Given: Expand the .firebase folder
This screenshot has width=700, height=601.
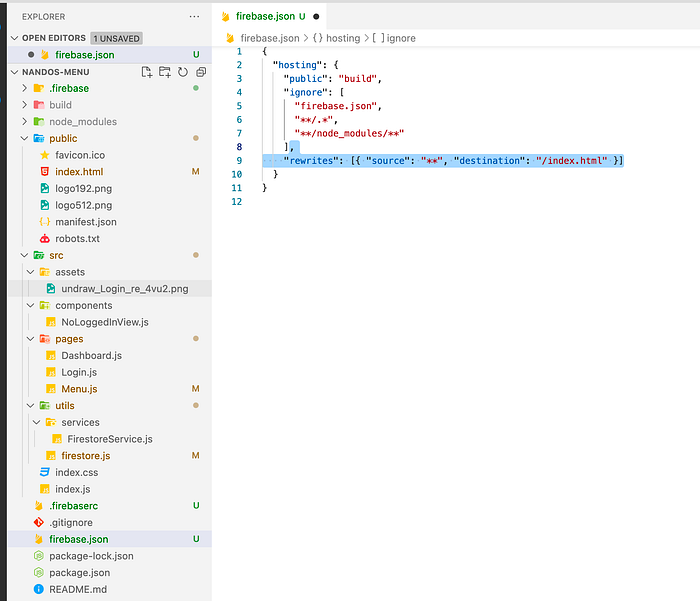Looking at the screenshot, I should tap(25, 88).
